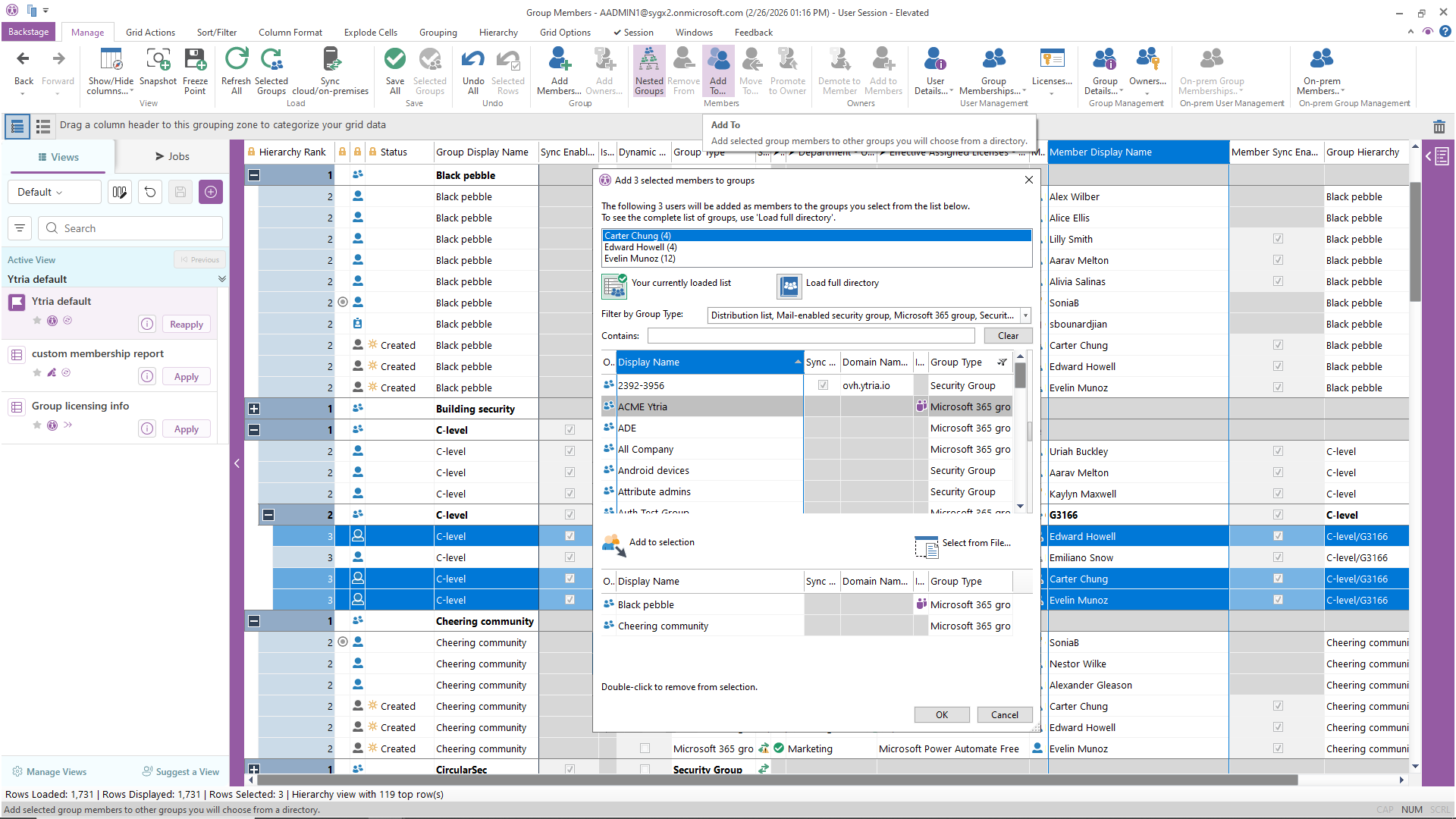Click the Load full directory icon
The image size is (1456, 819).
[789, 286]
